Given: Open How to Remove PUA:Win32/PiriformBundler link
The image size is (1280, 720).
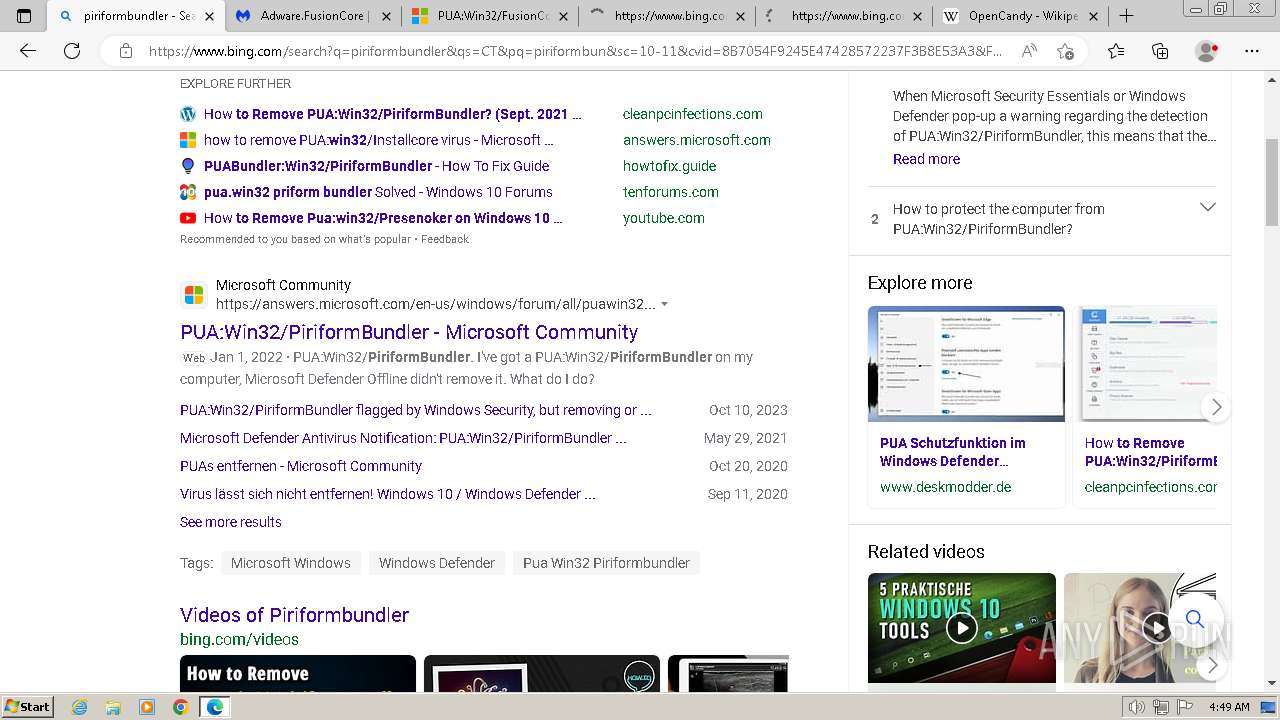Looking at the screenshot, I should [392, 114].
